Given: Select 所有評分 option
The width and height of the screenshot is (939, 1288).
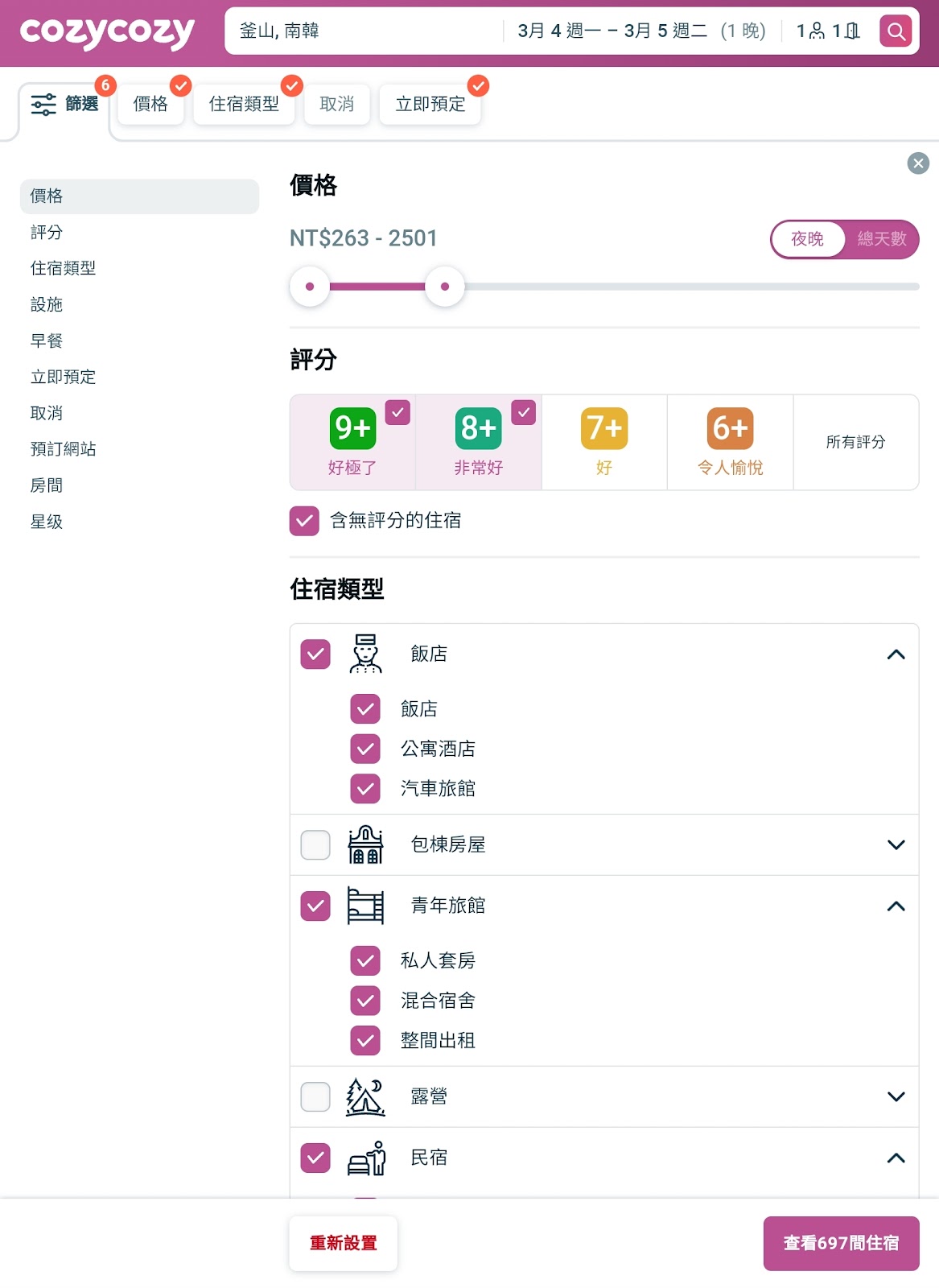Looking at the screenshot, I should point(855,442).
